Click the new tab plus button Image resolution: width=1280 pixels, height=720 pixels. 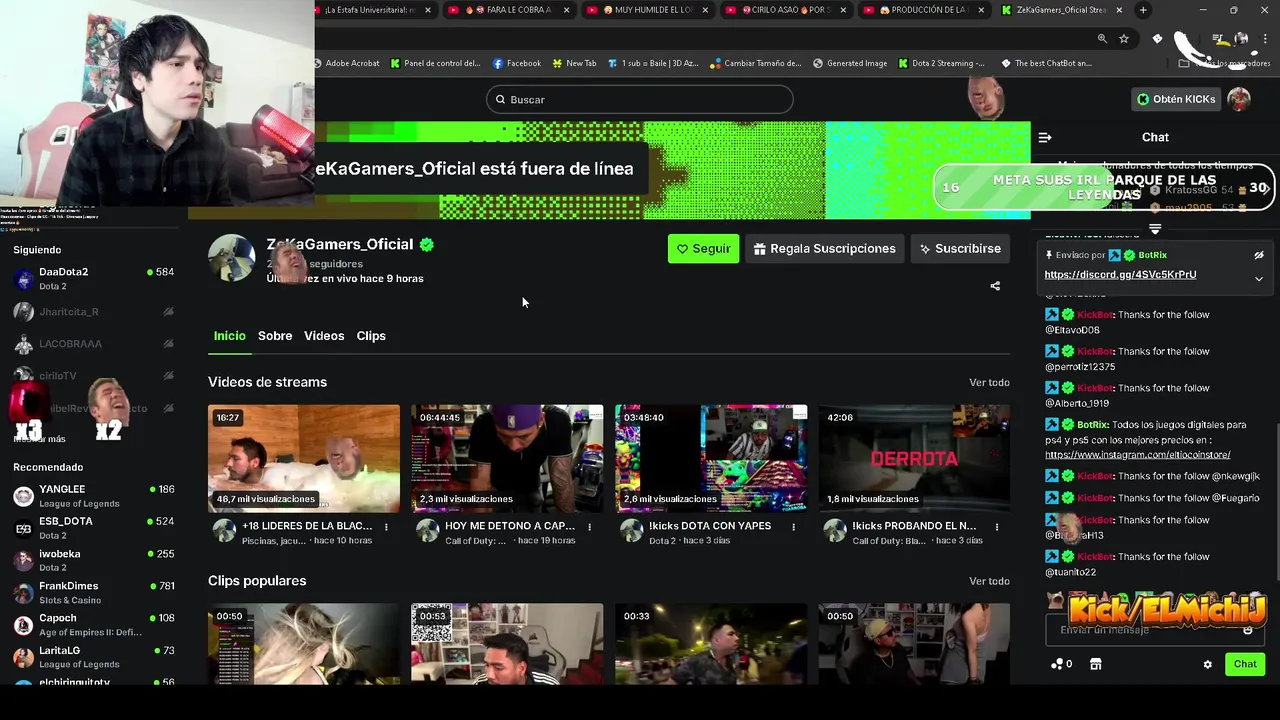(x=1143, y=10)
